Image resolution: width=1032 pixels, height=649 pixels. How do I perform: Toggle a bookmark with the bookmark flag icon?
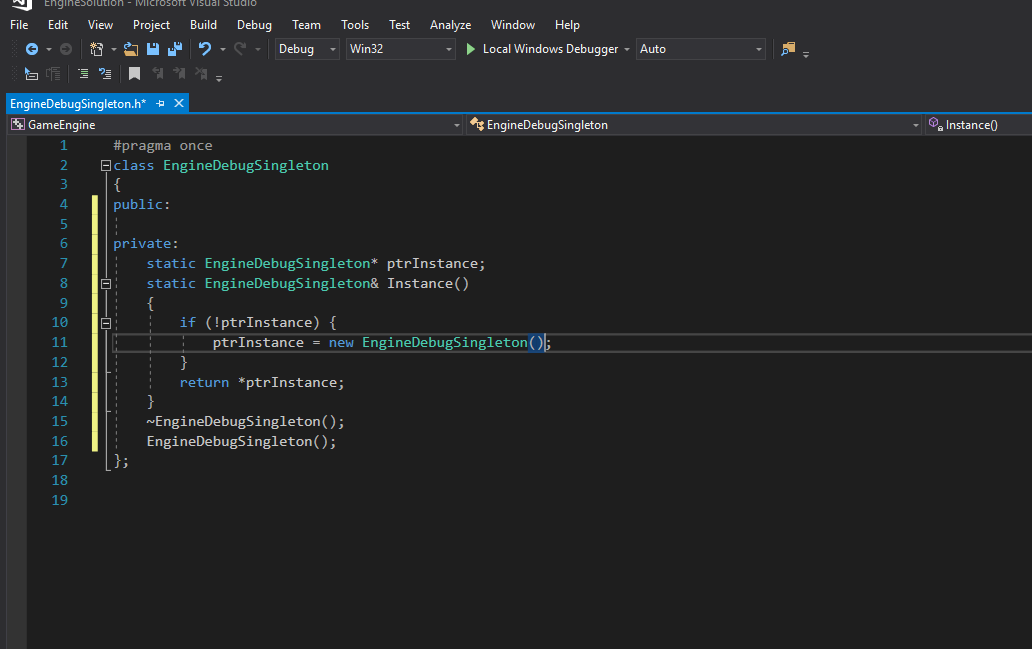[134, 73]
